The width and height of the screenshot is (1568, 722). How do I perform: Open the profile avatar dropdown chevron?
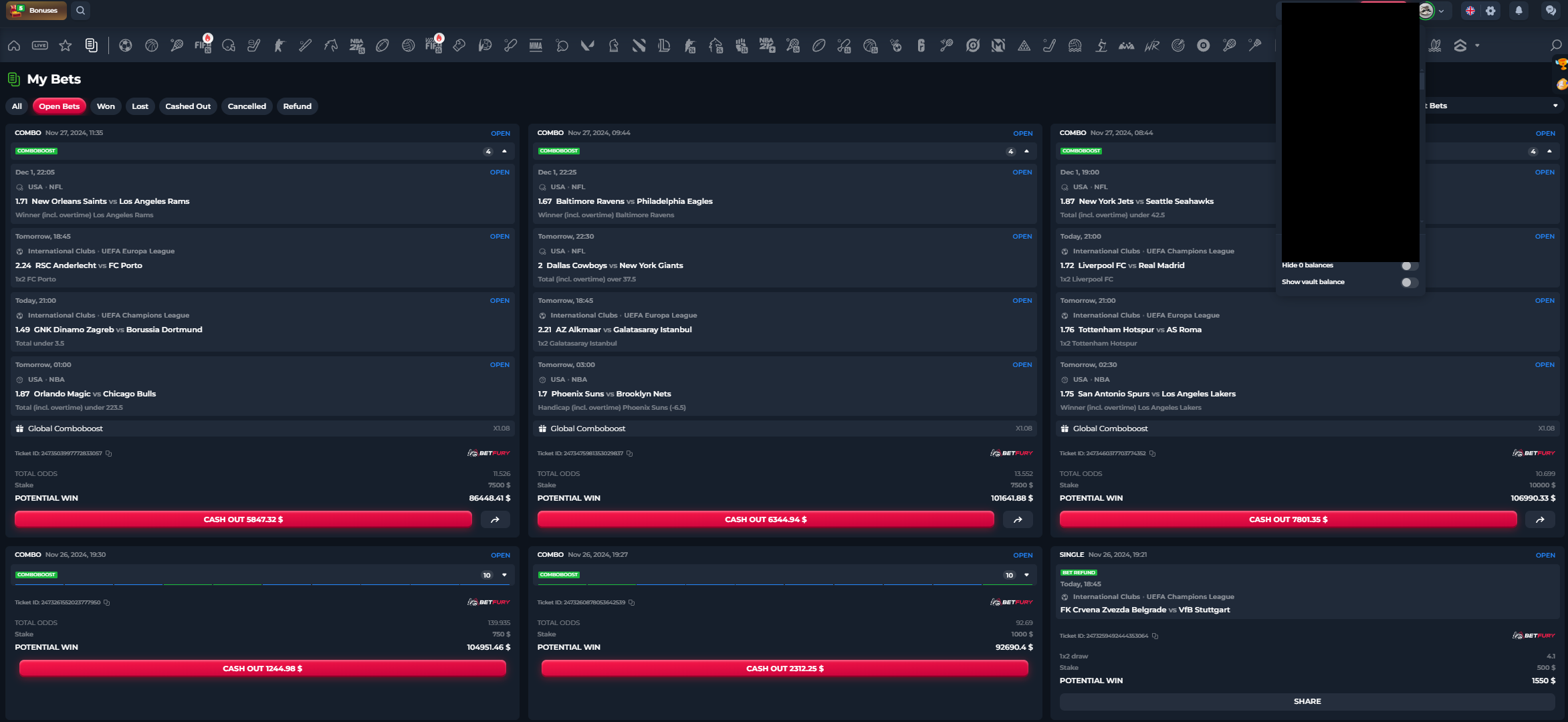click(x=1442, y=11)
